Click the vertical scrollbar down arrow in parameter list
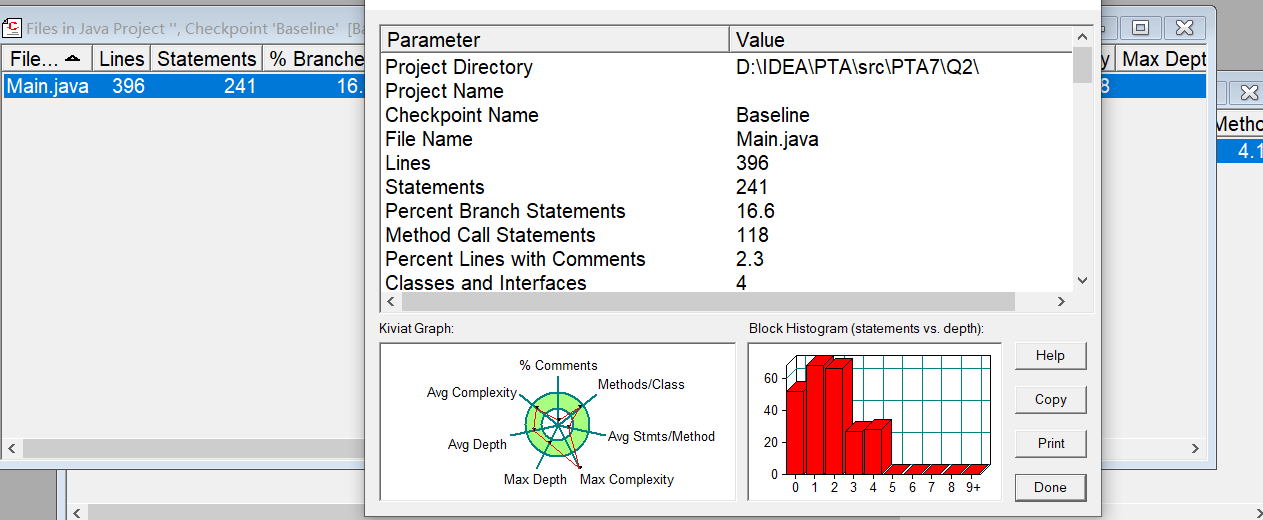The height and width of the screenshot is (520, 1263). (x=1082, y=281)
